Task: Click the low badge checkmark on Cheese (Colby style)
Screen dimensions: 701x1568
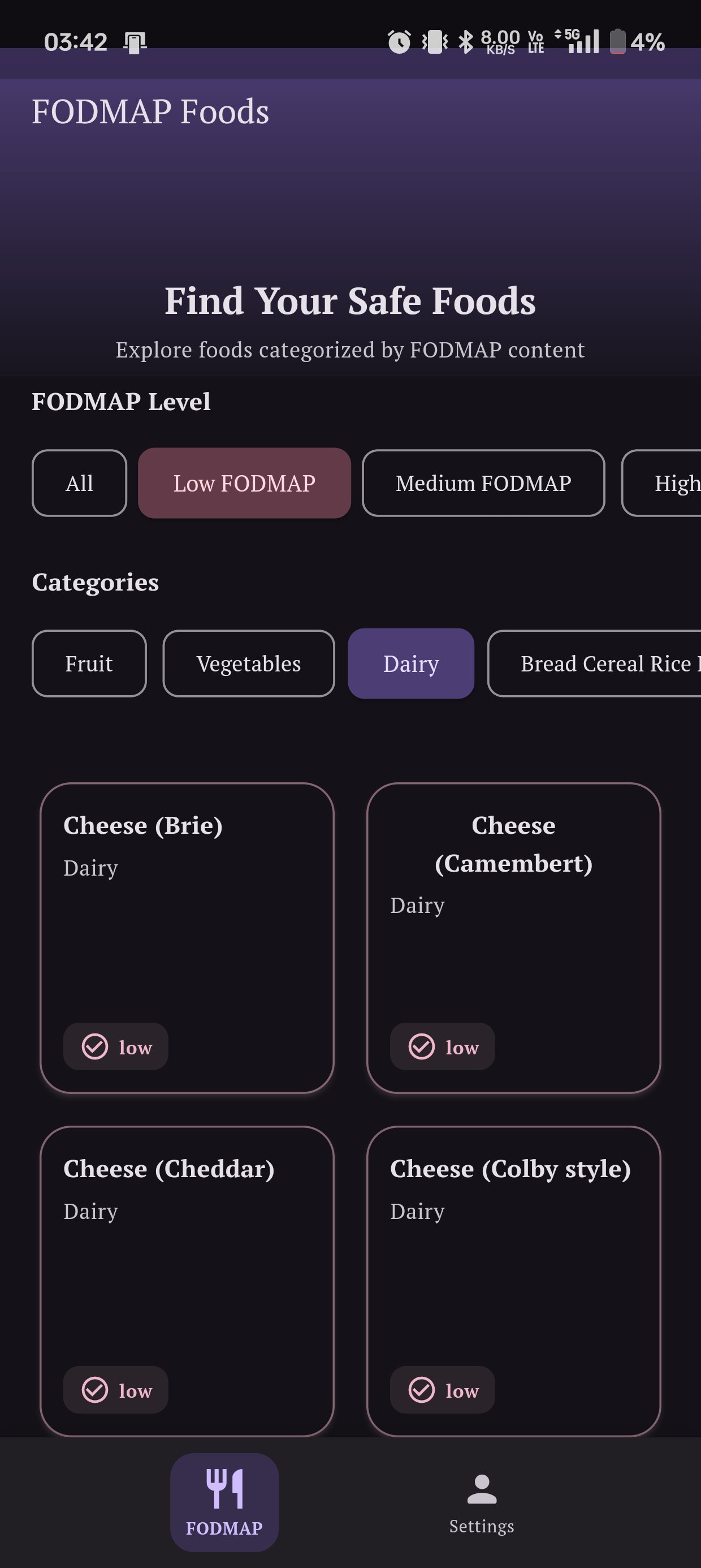Action: pos(420,1390)
